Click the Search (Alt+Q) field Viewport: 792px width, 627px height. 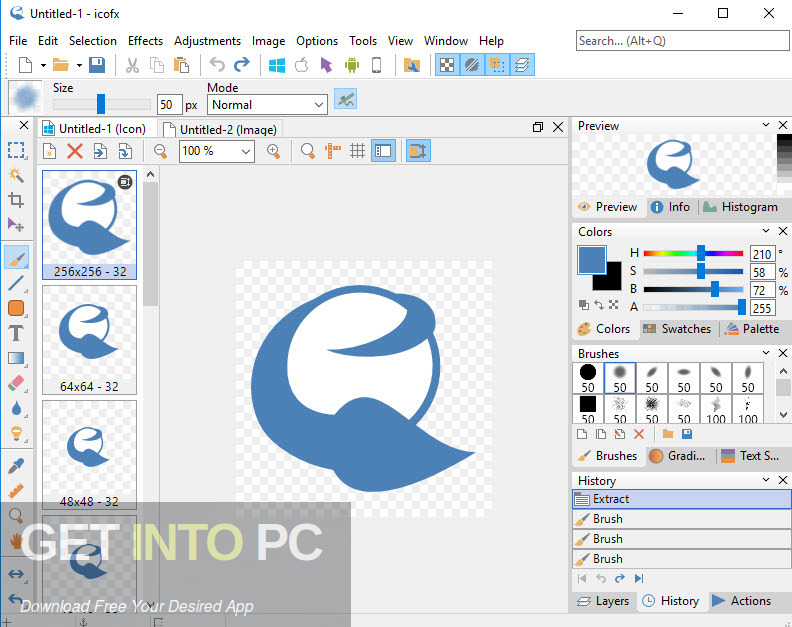[x=682, y=40]
